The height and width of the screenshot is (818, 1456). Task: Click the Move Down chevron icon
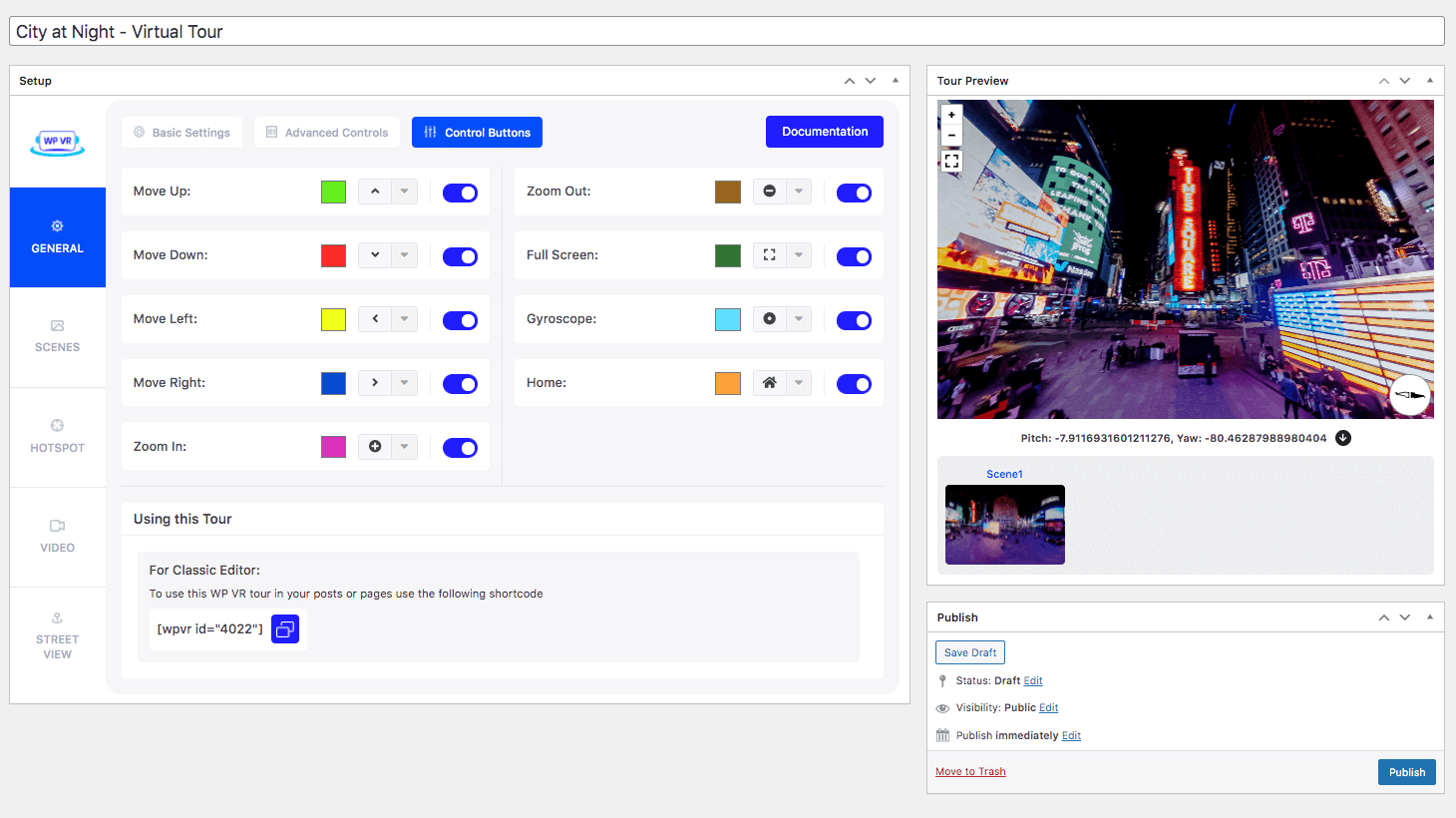pyautogui.click(x=375, y=255)
